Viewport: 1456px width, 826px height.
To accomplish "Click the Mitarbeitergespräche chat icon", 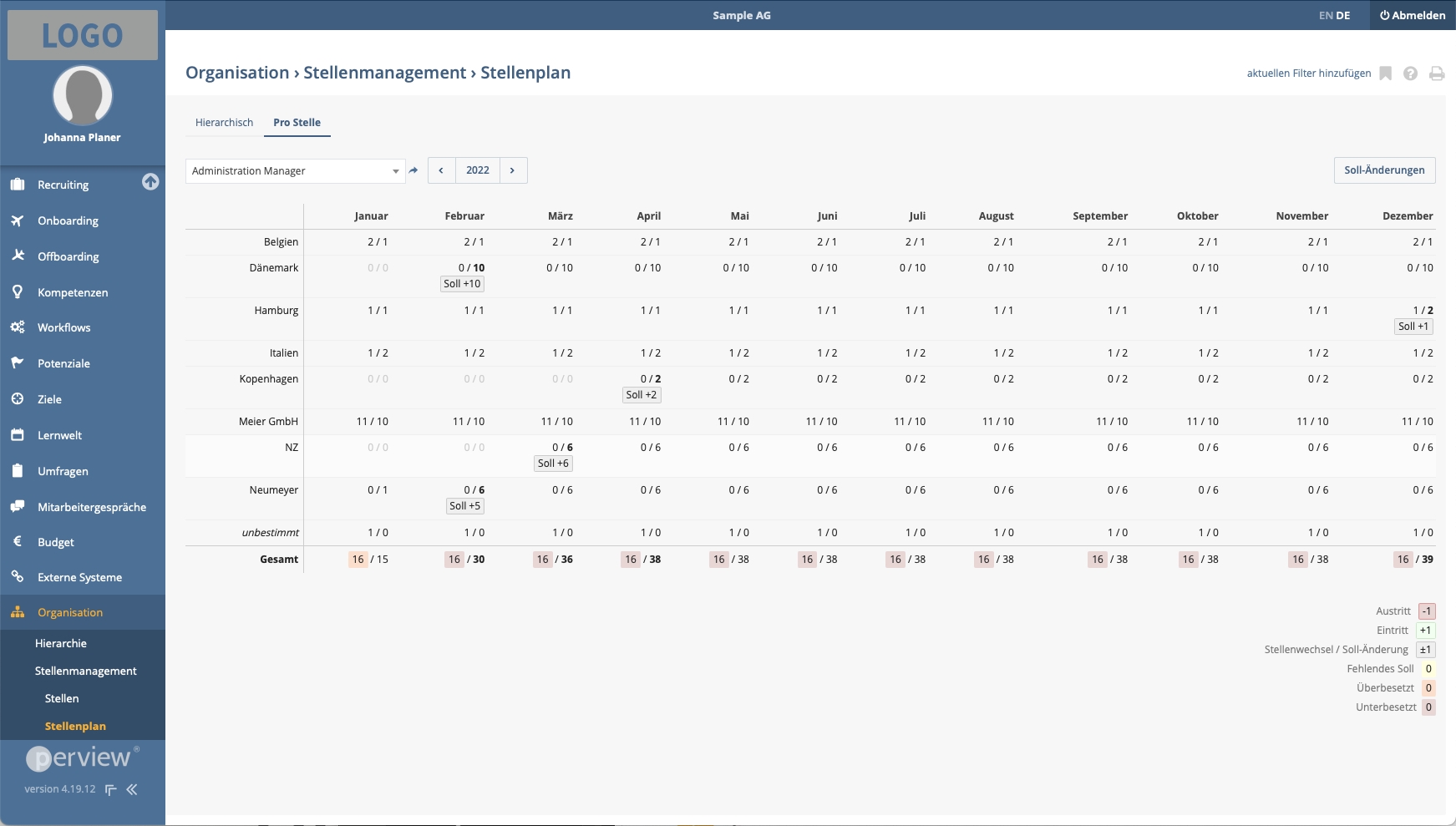I will click(x=18, y=506).
